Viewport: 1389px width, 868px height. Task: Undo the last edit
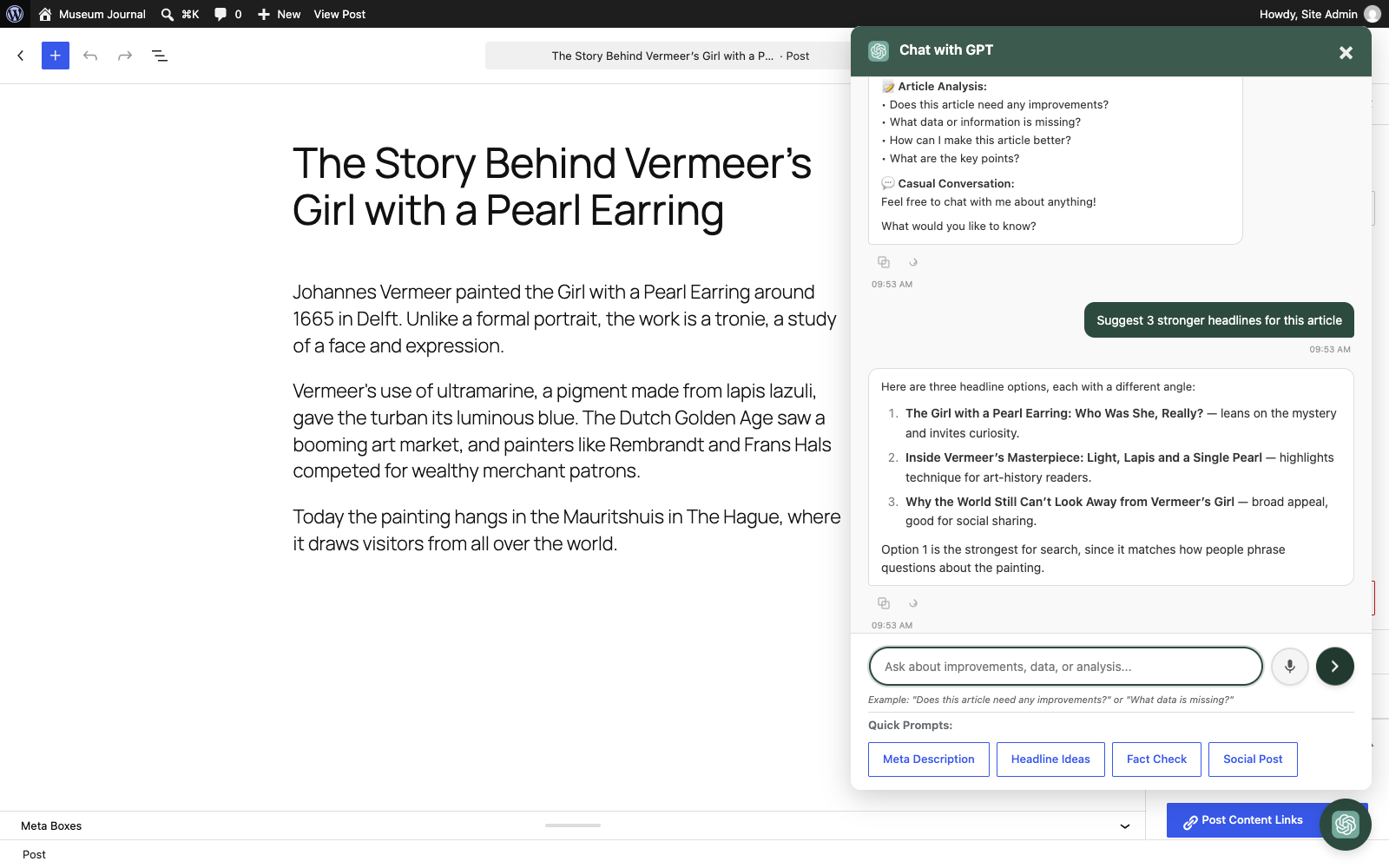pos(90,56)
